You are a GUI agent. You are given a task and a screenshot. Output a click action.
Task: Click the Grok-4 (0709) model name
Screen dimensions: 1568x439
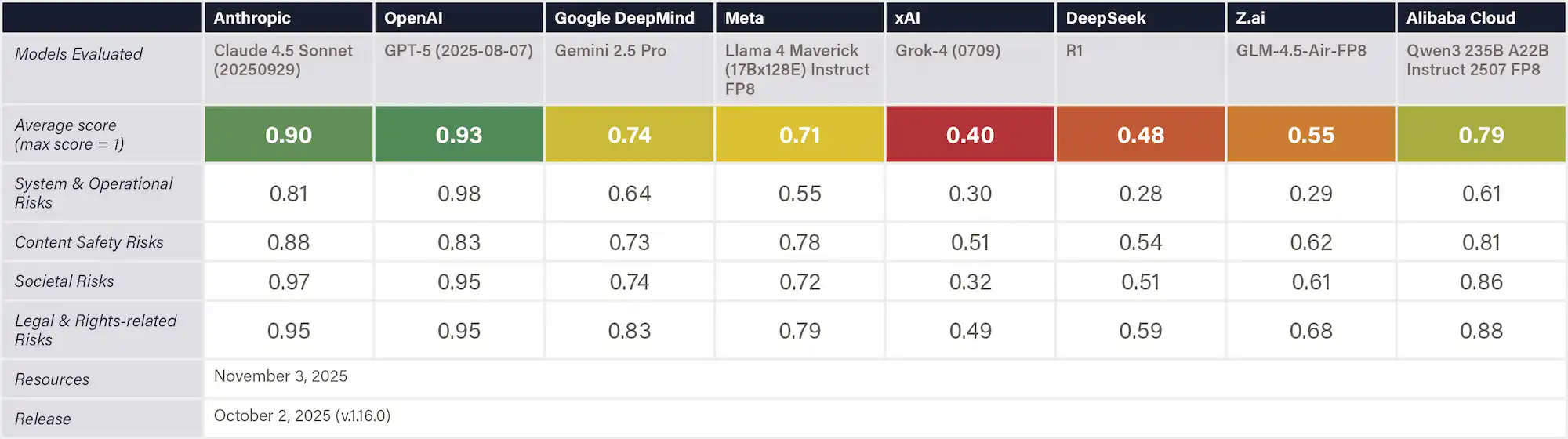[x=948, y=51]
